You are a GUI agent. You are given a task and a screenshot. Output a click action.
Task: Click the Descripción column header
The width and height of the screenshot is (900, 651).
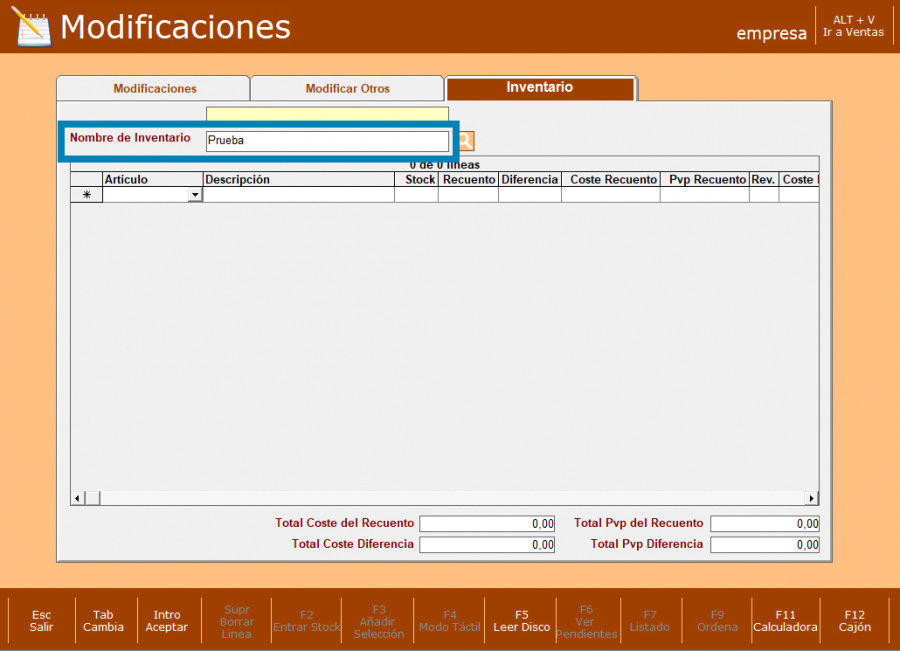tap(298, 180)
